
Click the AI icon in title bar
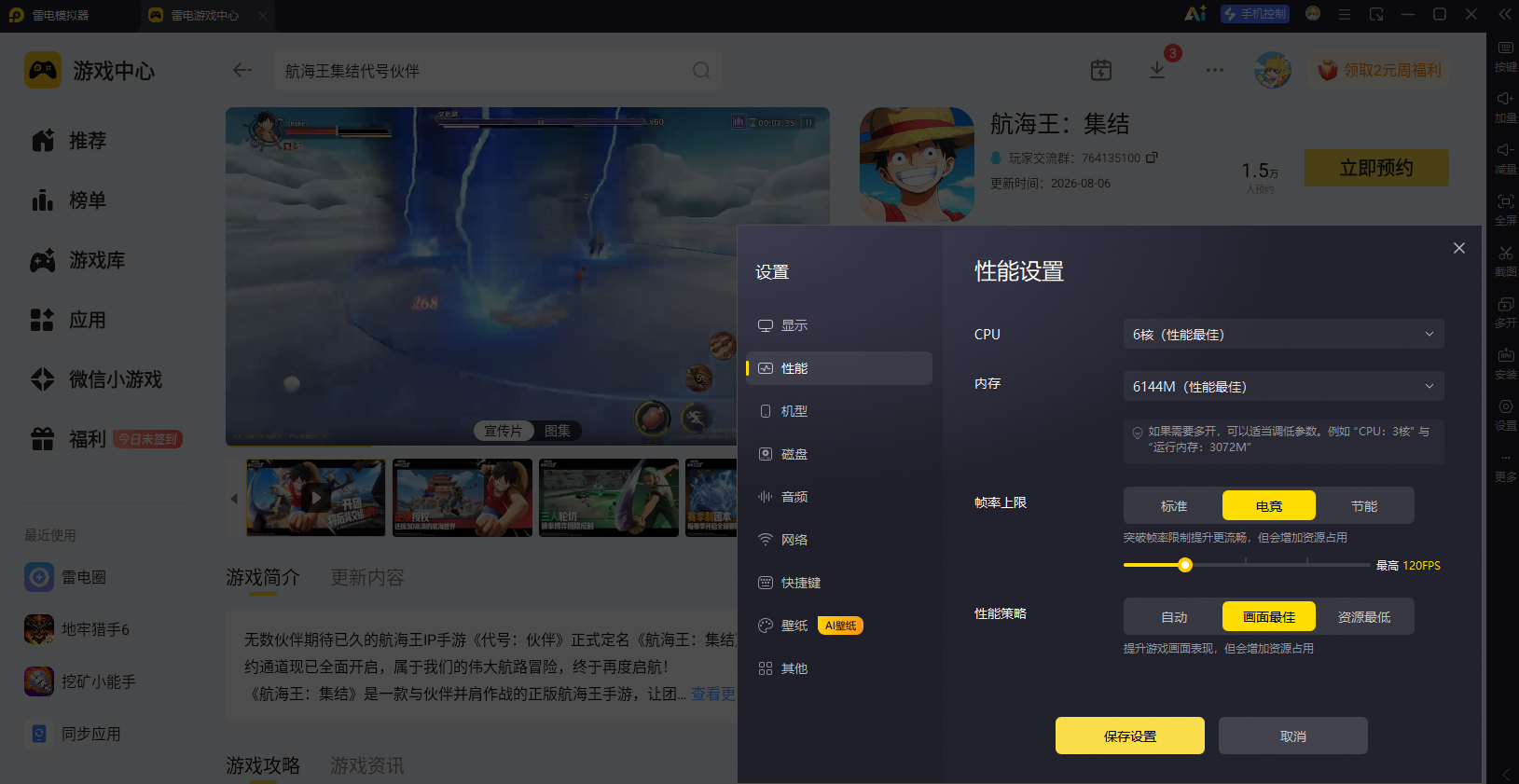pos(1195,14)
